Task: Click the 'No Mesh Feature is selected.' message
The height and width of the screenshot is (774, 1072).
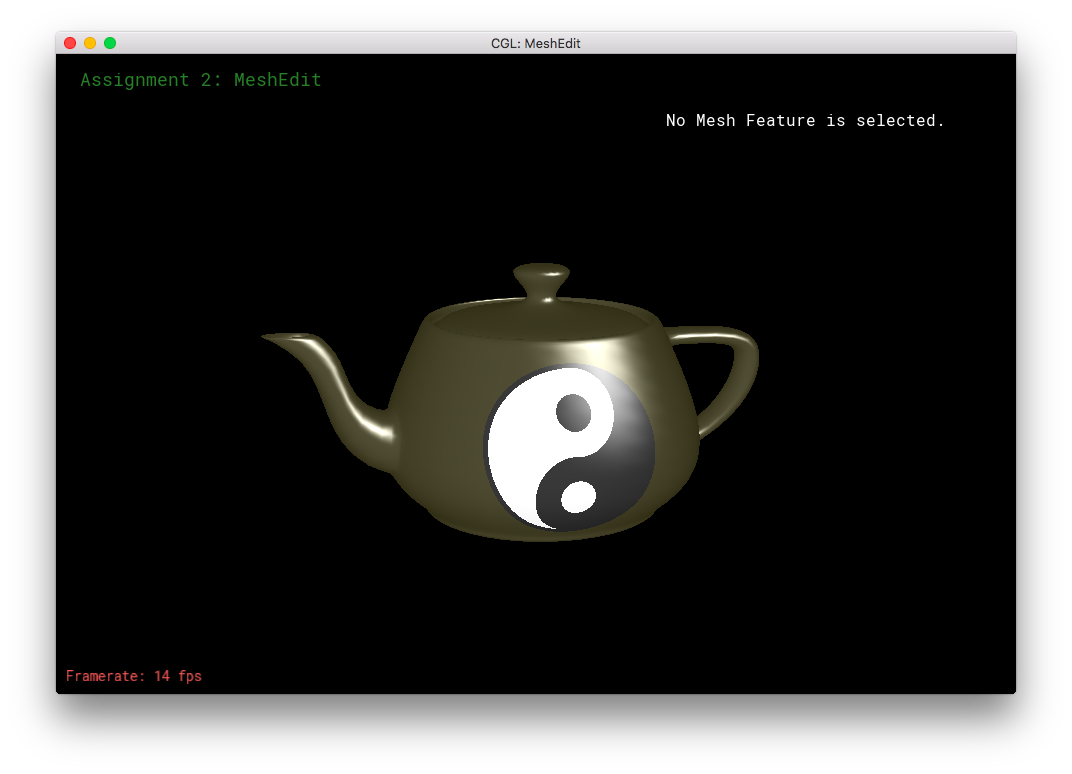Action: click(x=805, y=120)
